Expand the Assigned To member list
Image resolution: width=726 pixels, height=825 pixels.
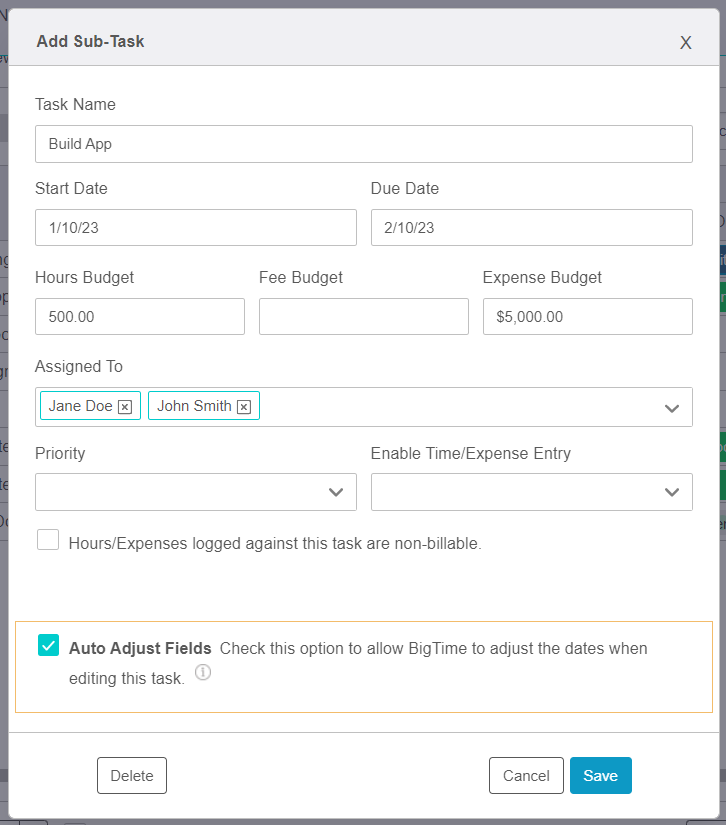coord(671,407)
